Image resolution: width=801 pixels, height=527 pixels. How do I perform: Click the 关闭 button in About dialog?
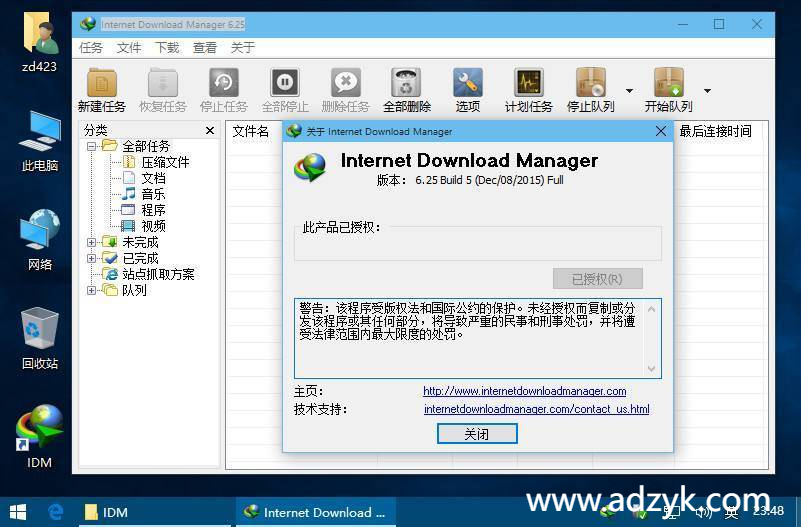[x=477, y=434]
